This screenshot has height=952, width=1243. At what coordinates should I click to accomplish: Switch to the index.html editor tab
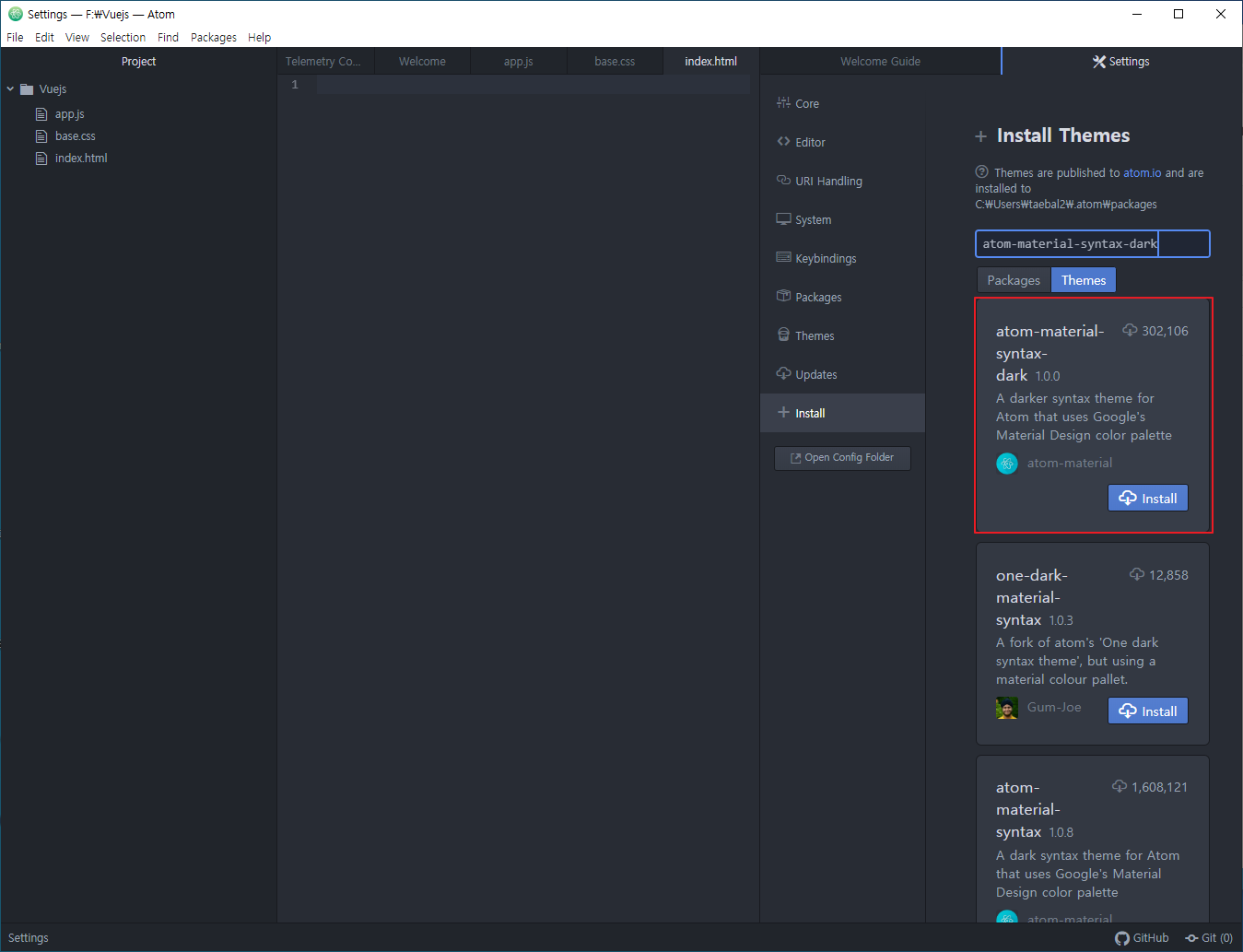point(711,62)
